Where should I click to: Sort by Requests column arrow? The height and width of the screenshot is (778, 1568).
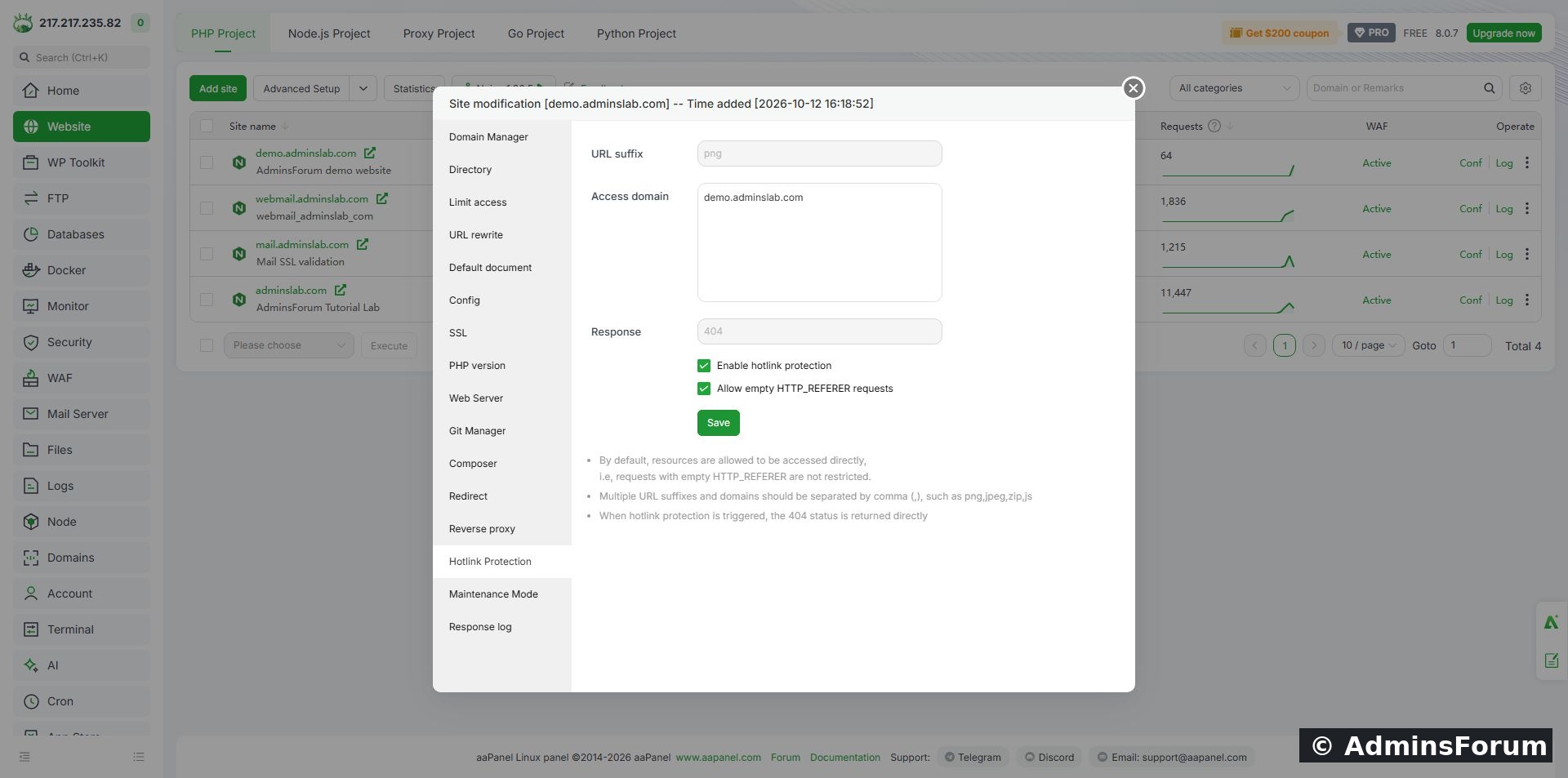[1230, 126]
